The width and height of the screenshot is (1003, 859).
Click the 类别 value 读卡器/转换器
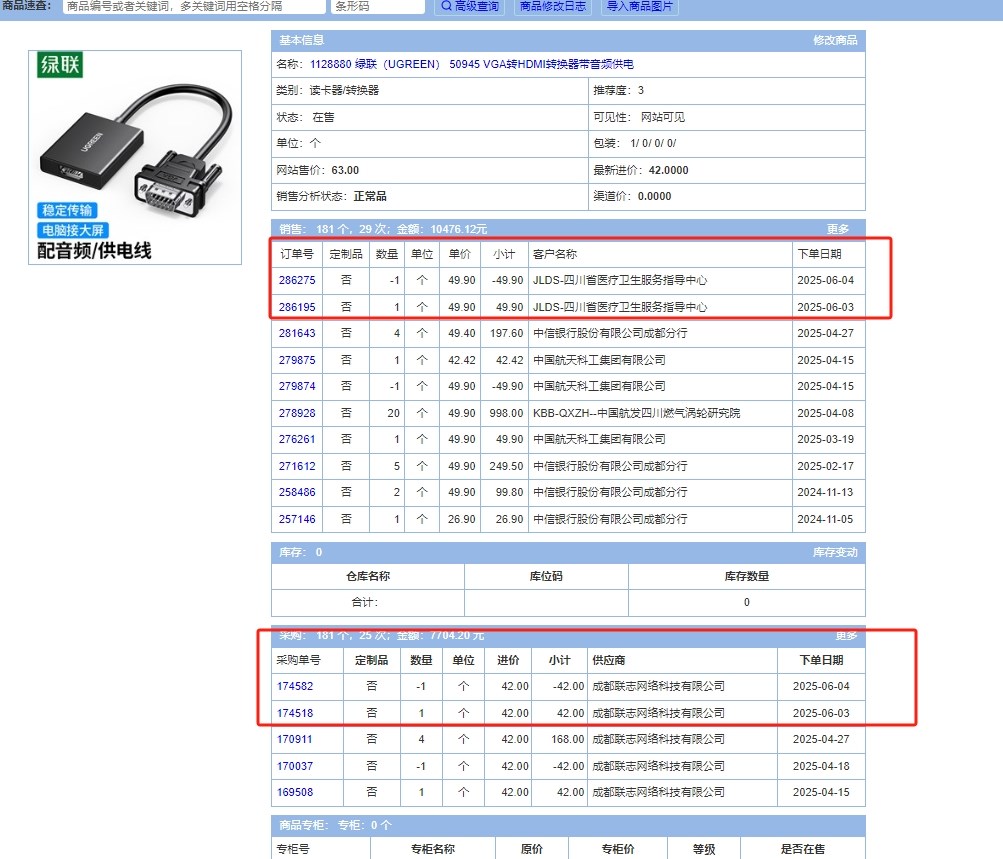344,90
